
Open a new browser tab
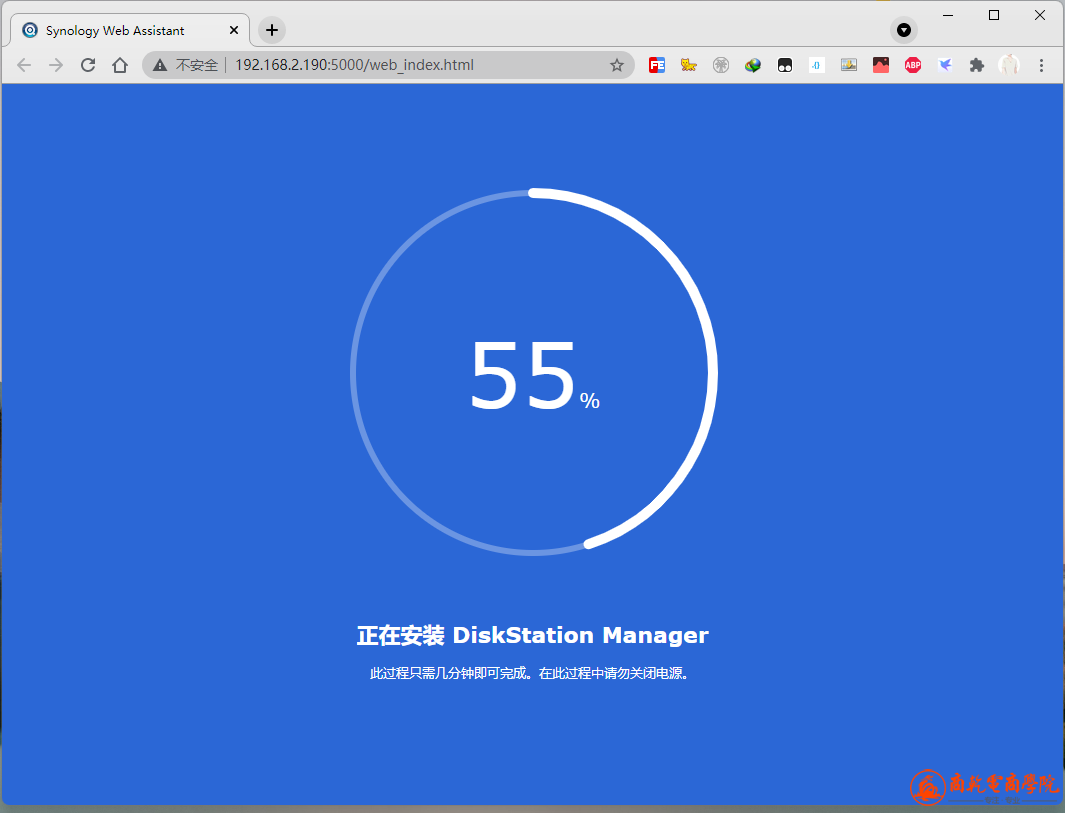click(272, 30)
